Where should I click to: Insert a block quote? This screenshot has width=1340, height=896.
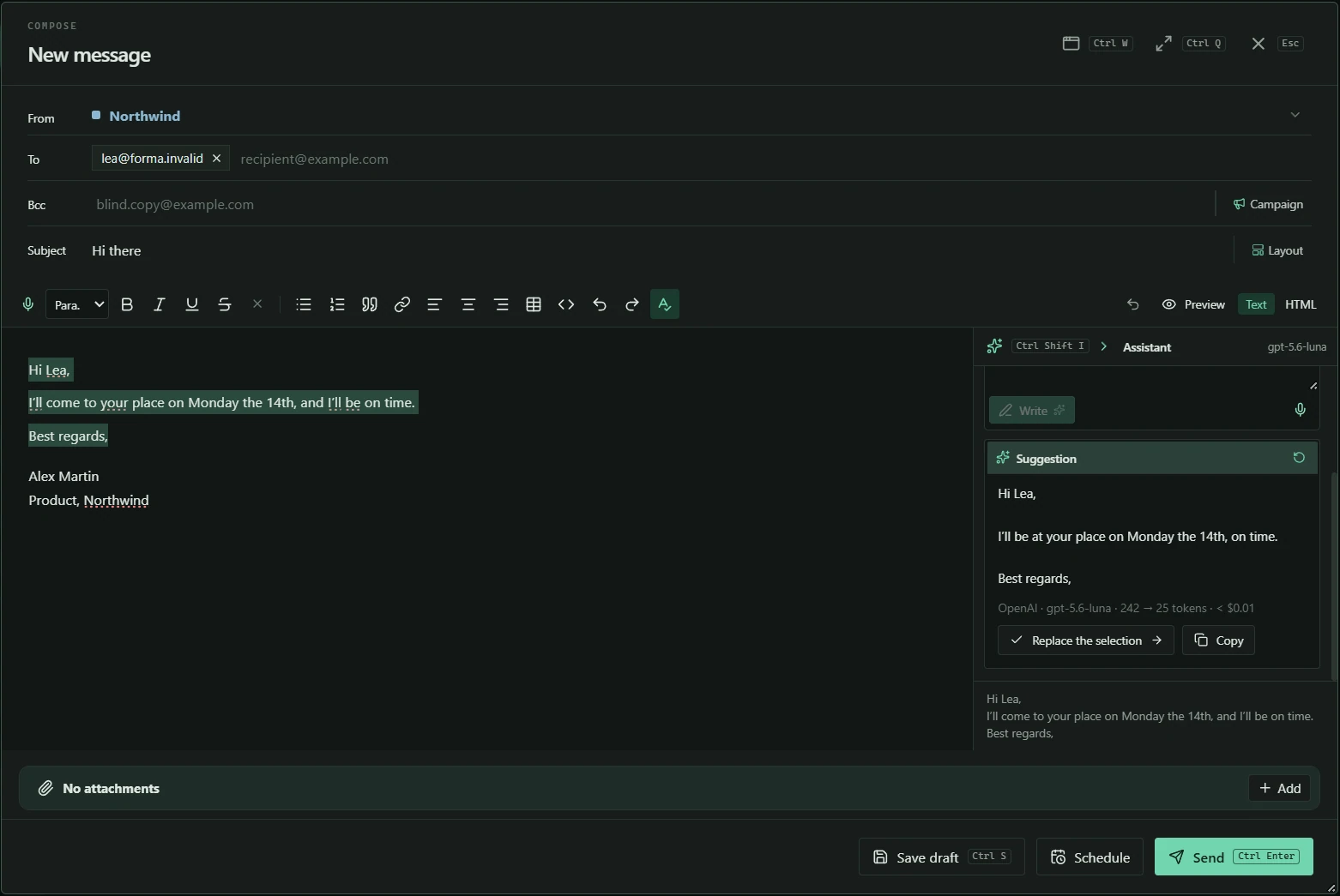pos(370,304)
